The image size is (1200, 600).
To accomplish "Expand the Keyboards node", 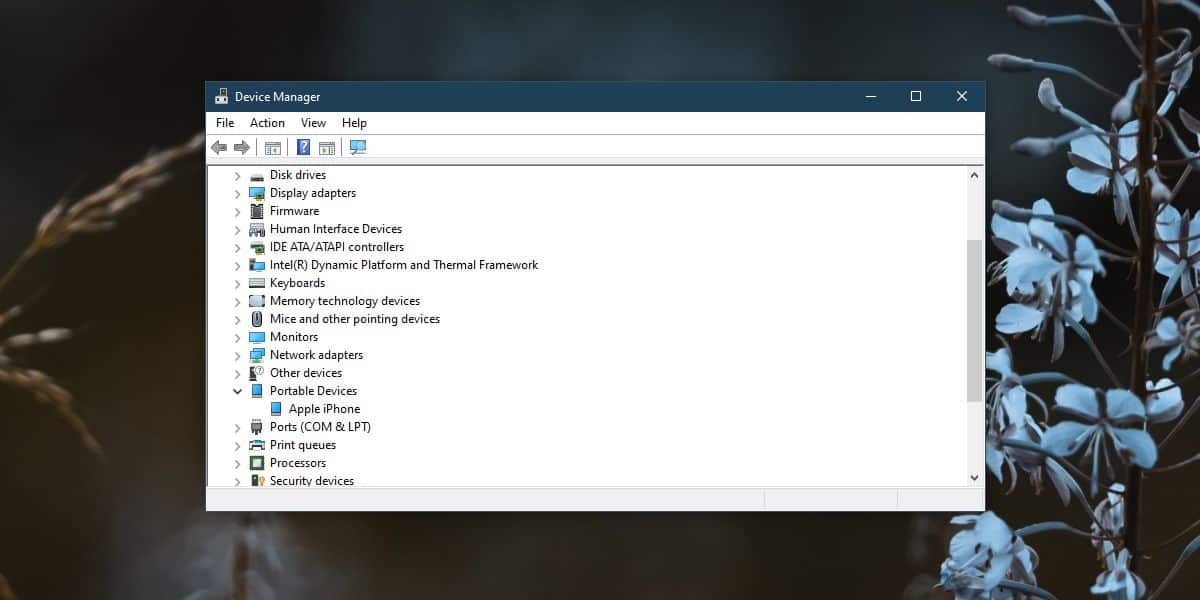I will 237,283.
